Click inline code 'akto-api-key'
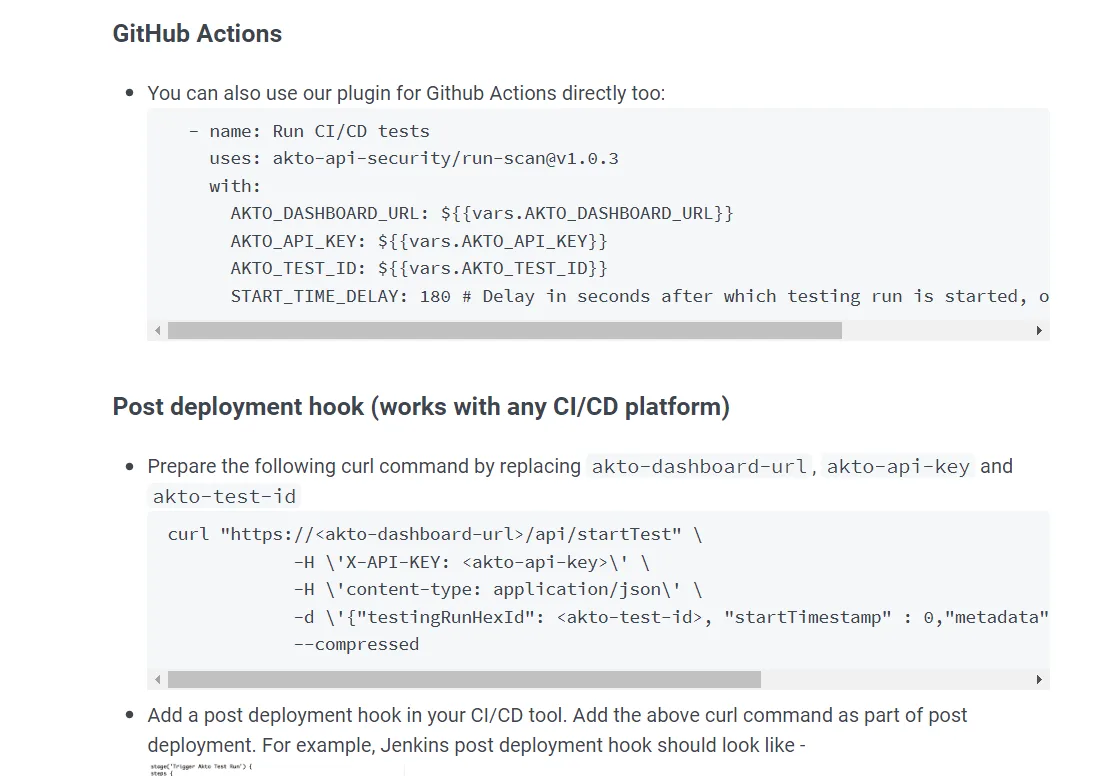The height and width of the screenshot is (776, 1109). [x=898, y=467]
